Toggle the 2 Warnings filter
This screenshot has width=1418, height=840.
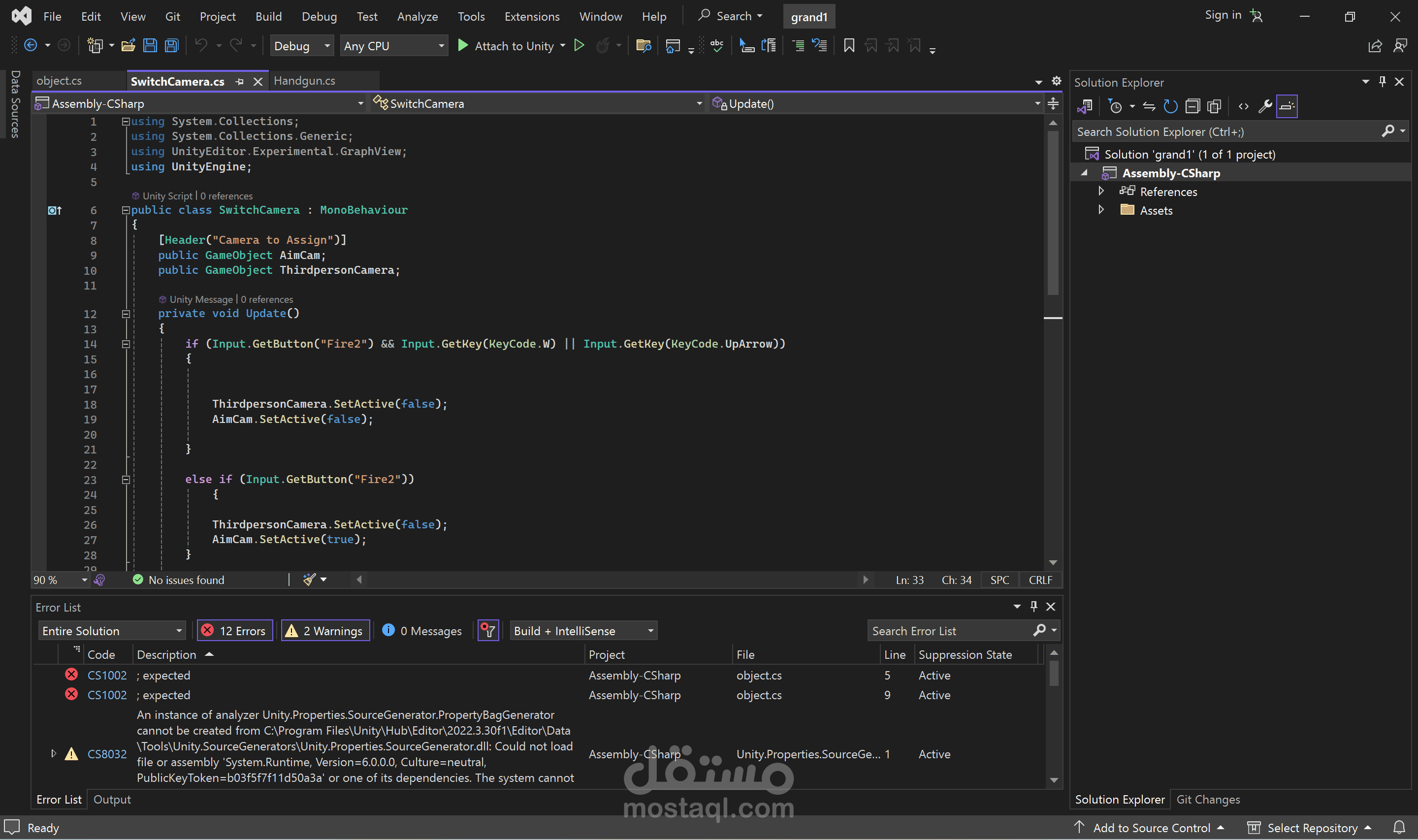(325, 631)
